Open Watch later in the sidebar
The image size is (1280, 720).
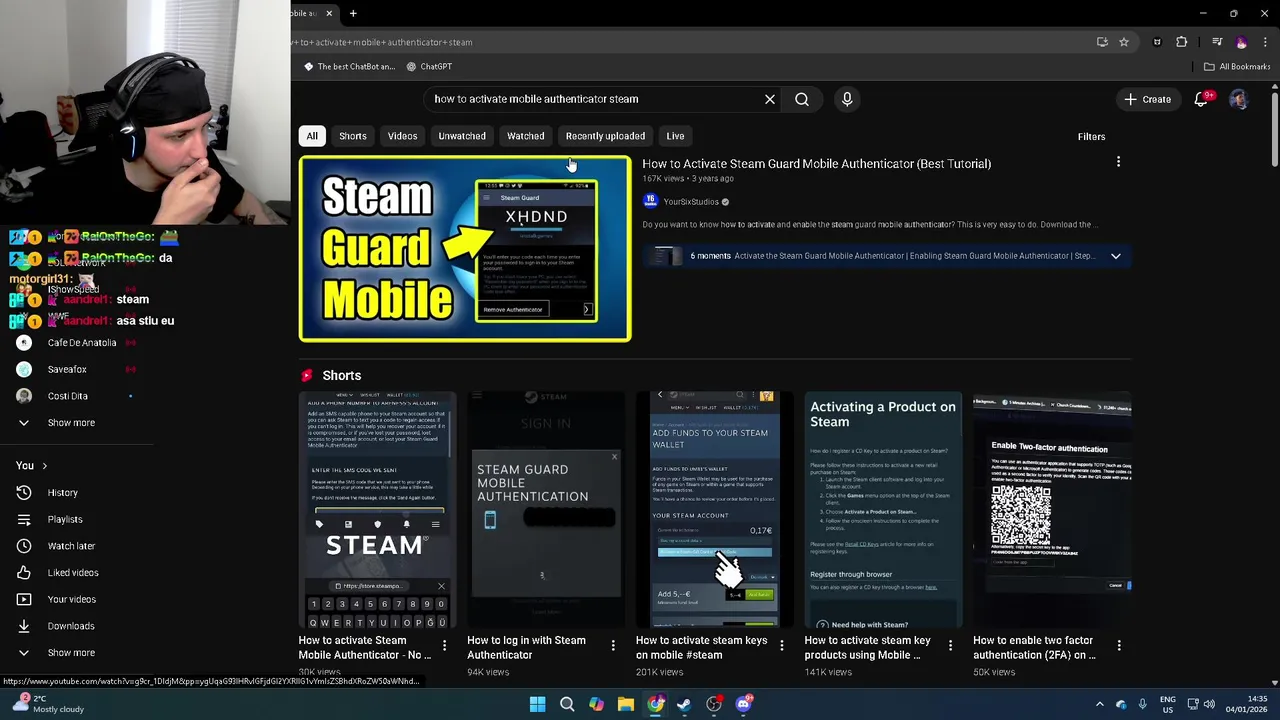tap(71, 546)
